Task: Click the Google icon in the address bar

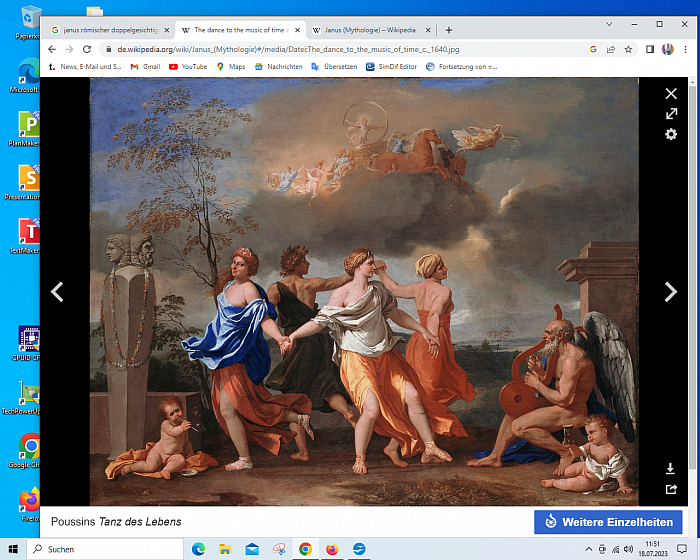Action: 593,49
